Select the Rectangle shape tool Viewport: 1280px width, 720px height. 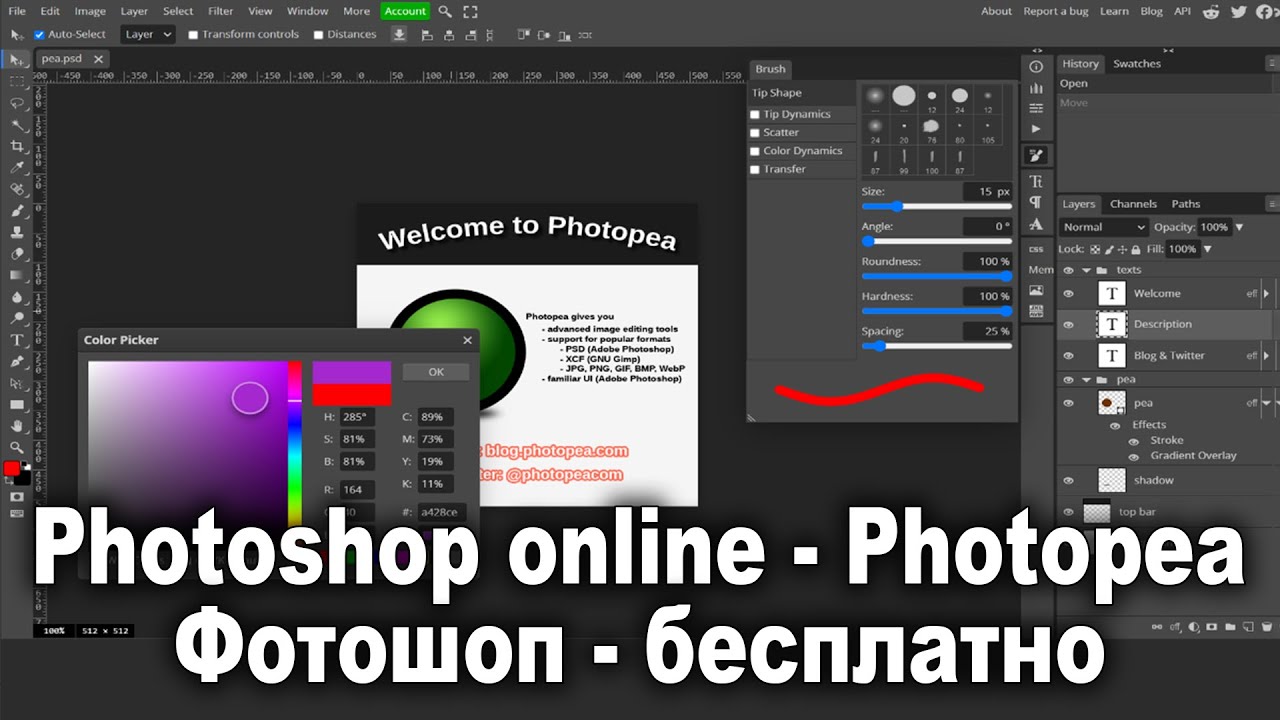(x=17, y=404)
